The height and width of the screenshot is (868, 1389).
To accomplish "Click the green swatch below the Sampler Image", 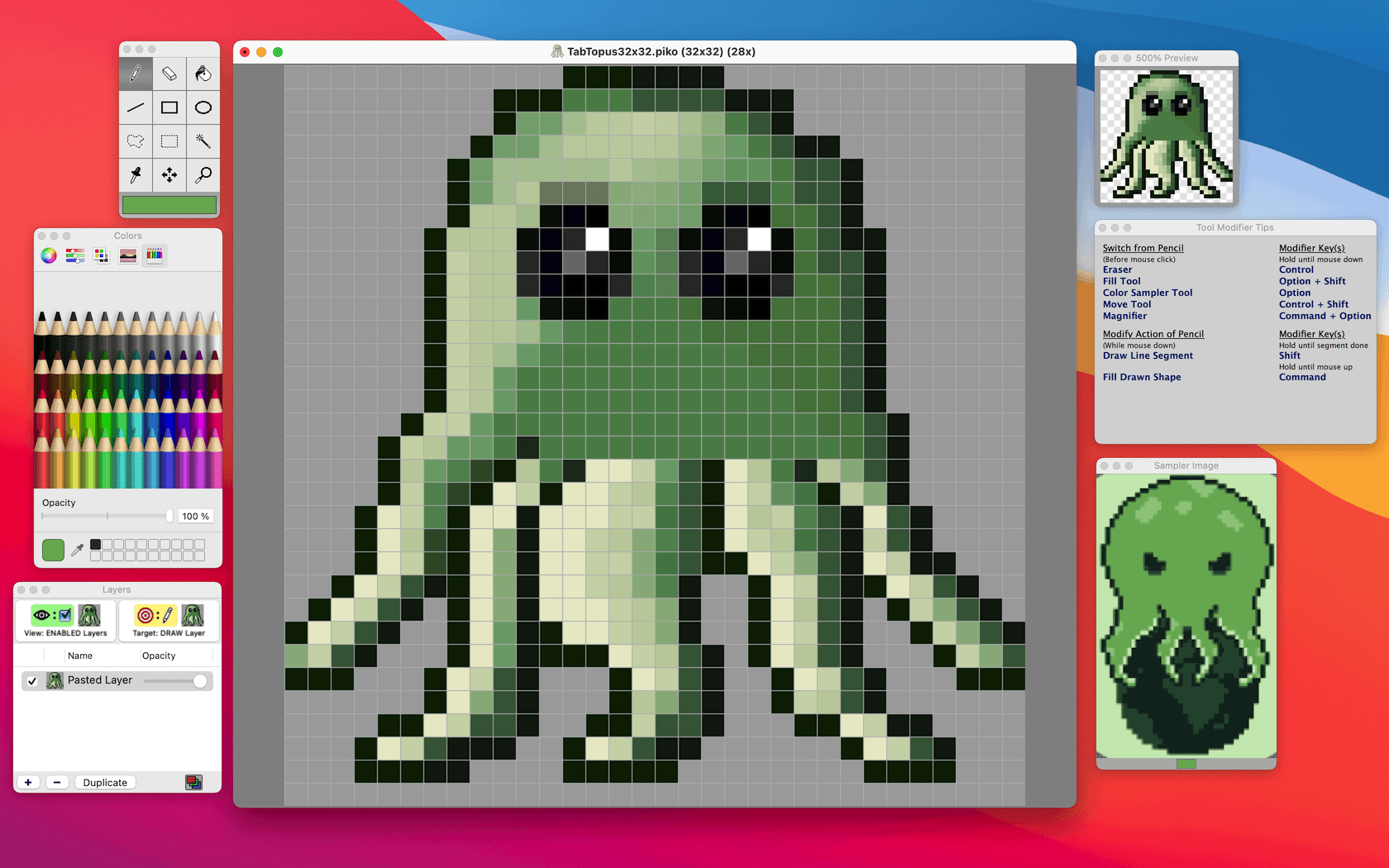I will (x=1186, y=764).
